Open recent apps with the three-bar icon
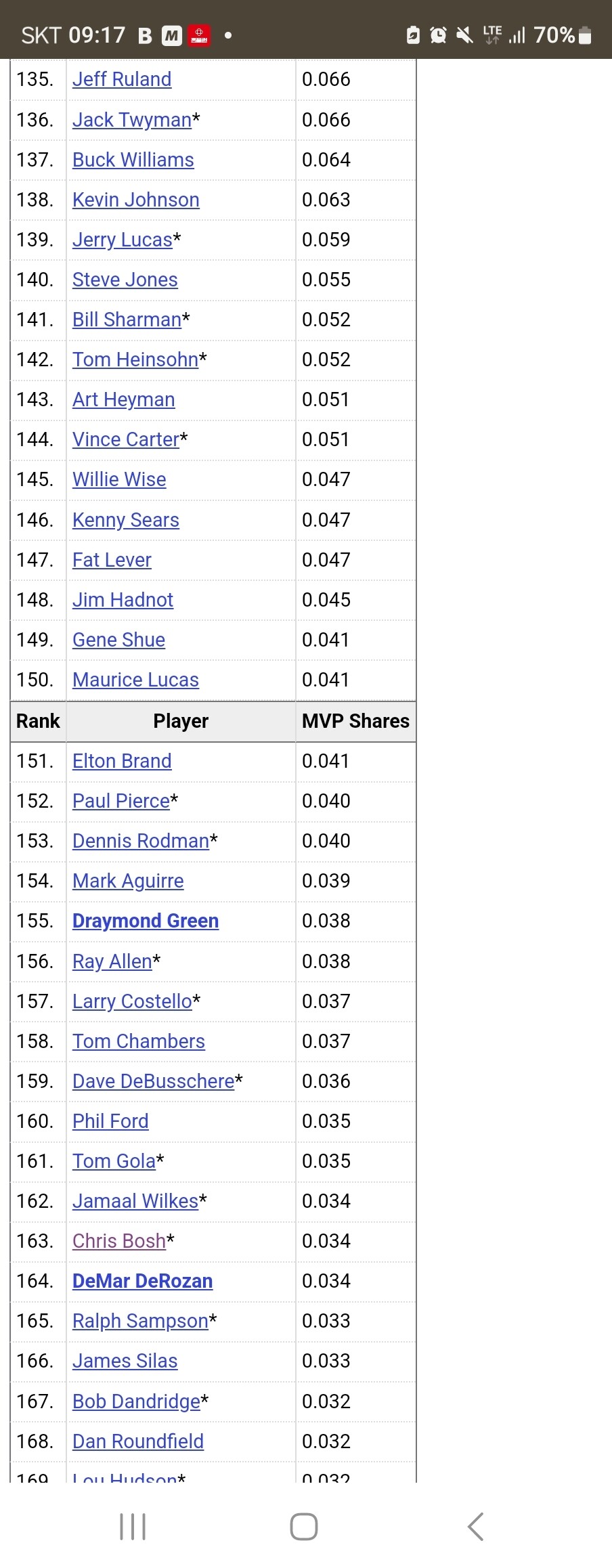 [133, 1527]
